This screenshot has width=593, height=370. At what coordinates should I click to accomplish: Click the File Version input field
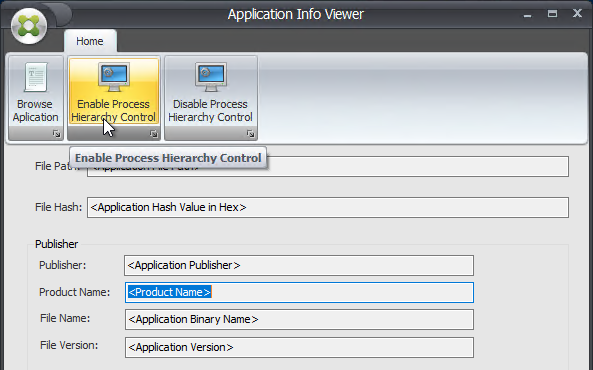(x=299, y=347)
